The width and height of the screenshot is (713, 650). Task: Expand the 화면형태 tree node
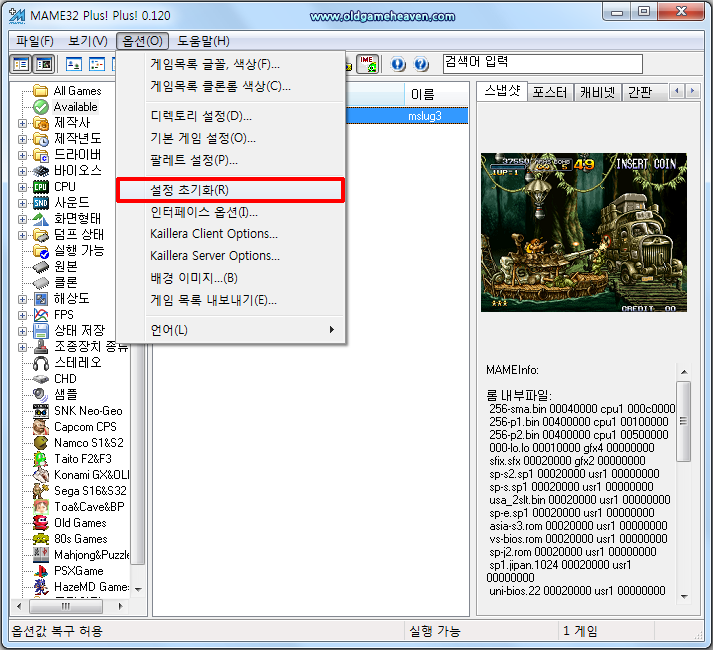[22, 219]
